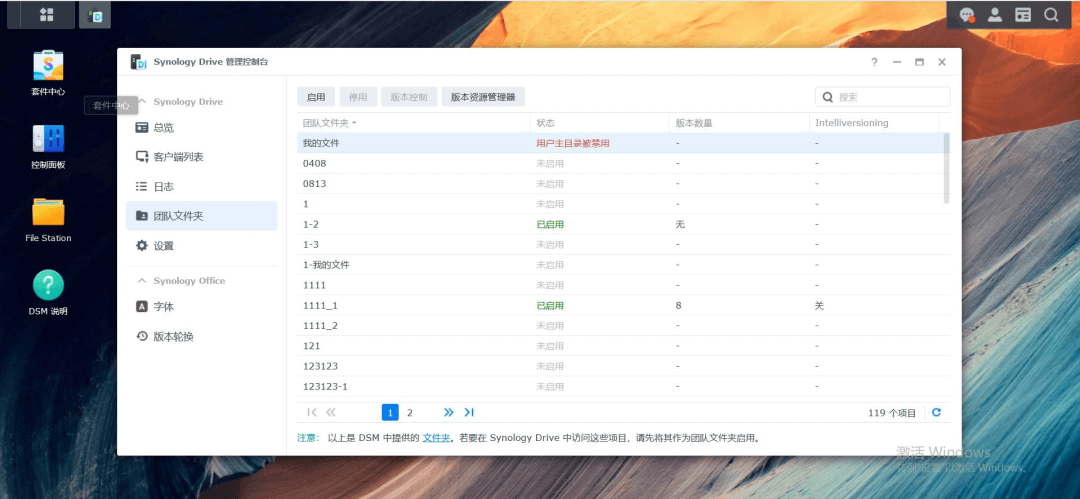Open 客户端列表 in the sidebar
Image resolution: width=1080 pixels, height=499 pixels.
[x=178, y=157]
